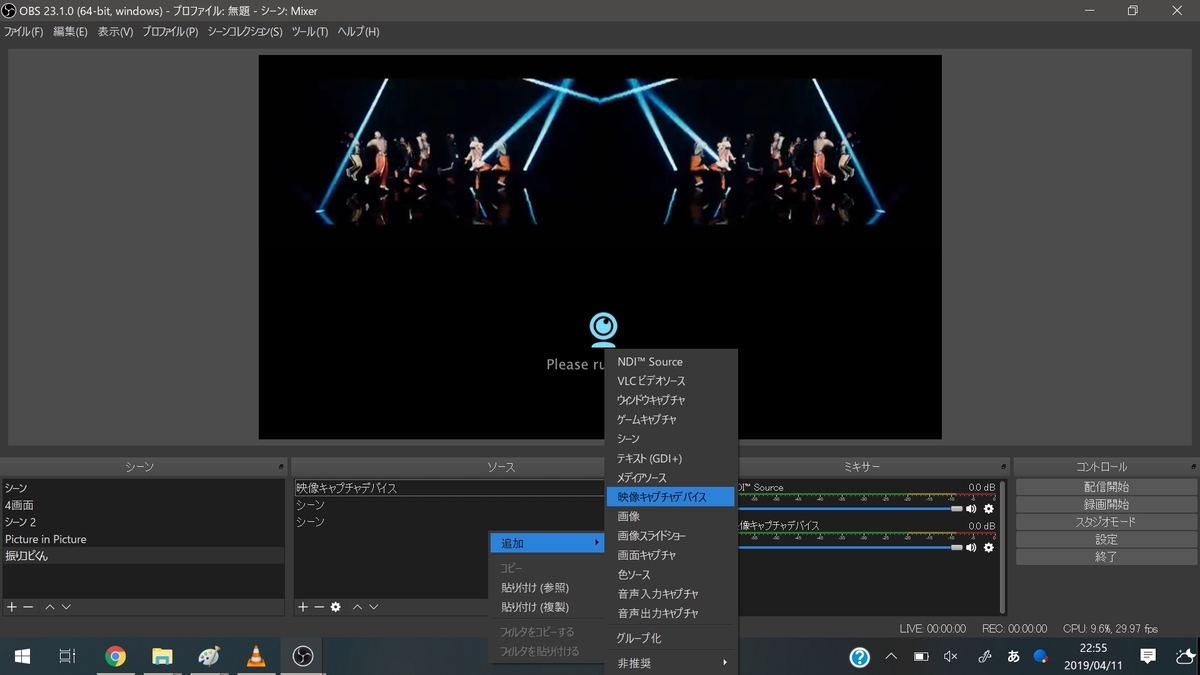Choose グループ化 in the add menu

(670, 638)
